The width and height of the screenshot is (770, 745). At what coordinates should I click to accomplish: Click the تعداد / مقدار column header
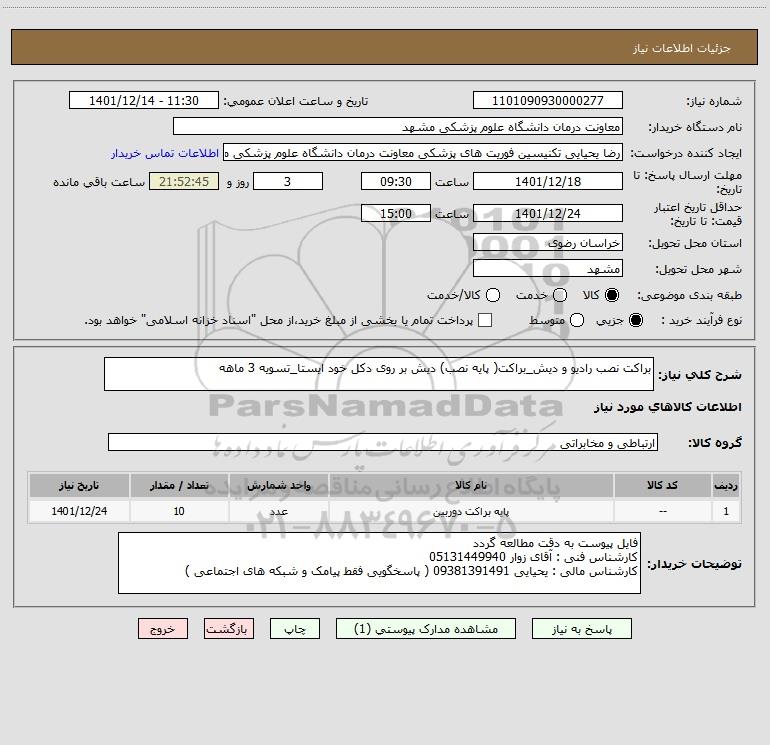click(x=179, y=485)
